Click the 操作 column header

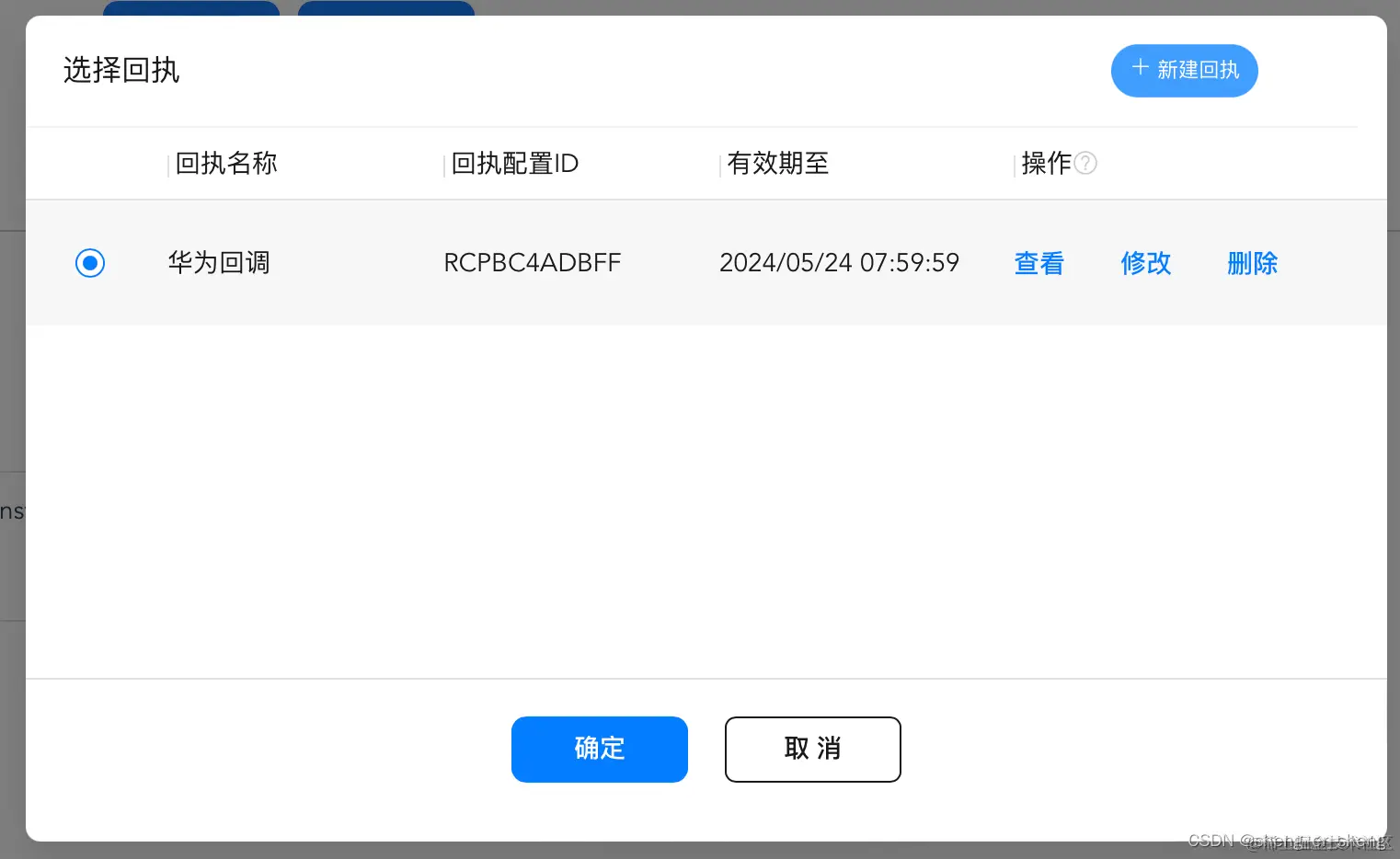[x=1049, y=163]
